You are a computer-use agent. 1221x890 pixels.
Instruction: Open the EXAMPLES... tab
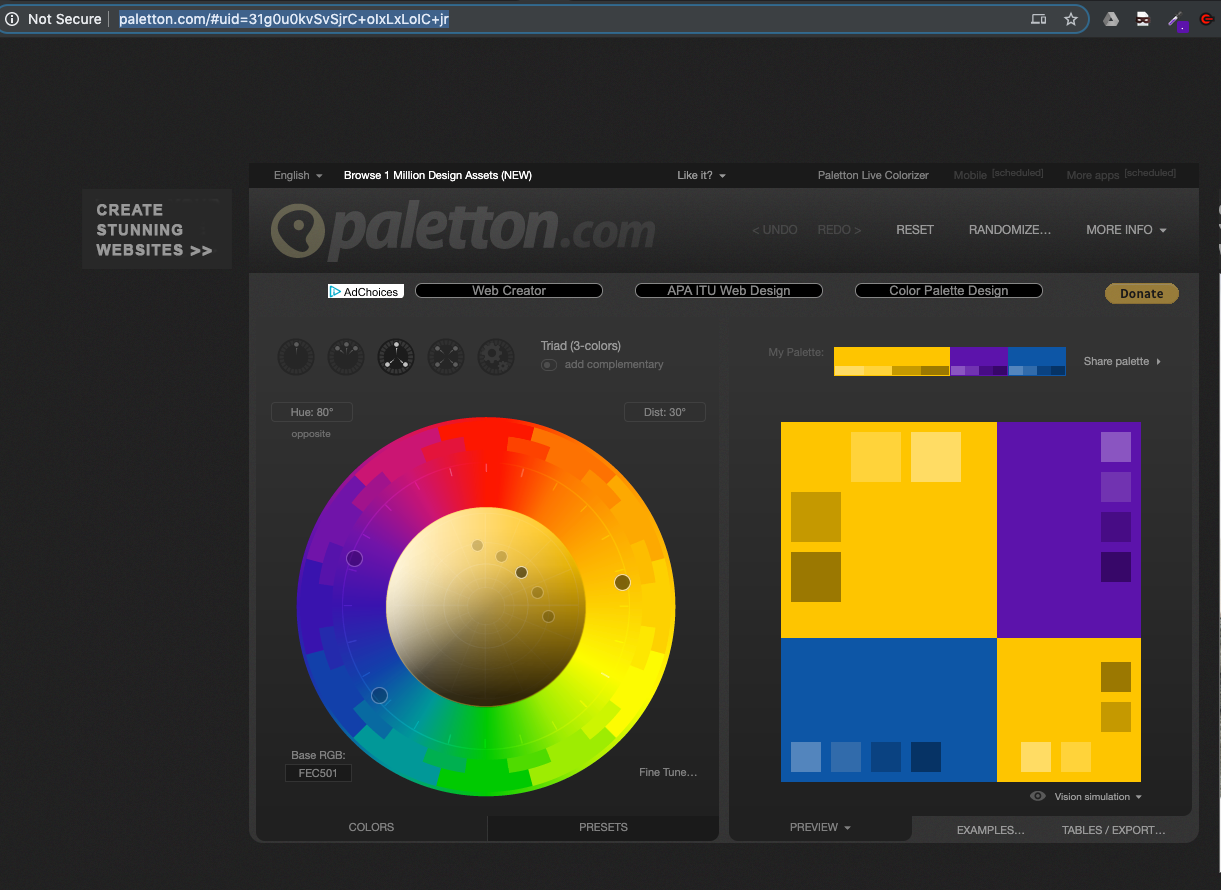coord(990,830)
